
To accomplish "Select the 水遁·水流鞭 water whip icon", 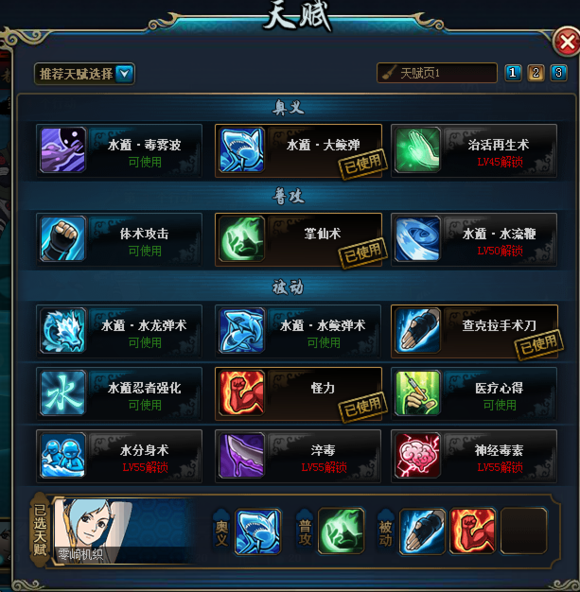I will pyautogui.click(x=418, y=239).
